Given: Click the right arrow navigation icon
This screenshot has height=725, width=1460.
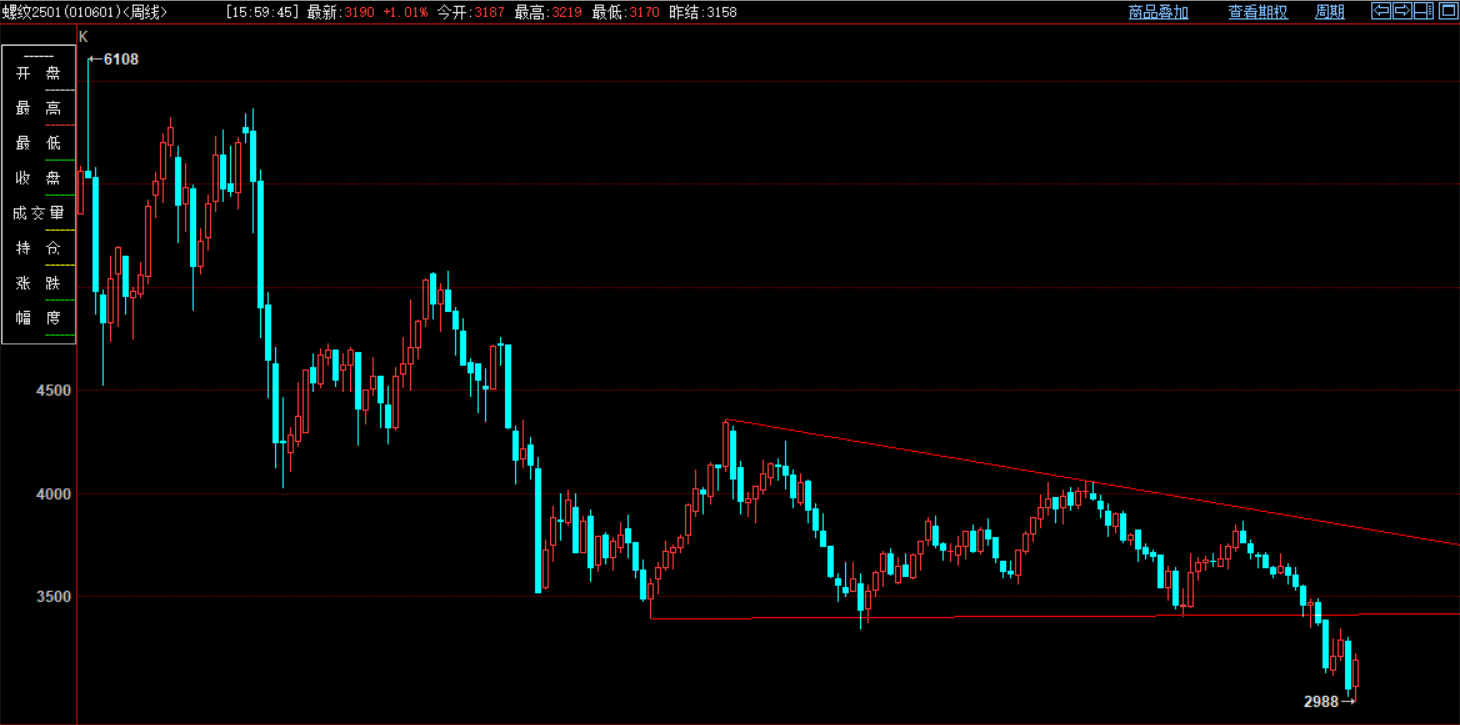Looking at the screenshot, I should (1402, 11).
